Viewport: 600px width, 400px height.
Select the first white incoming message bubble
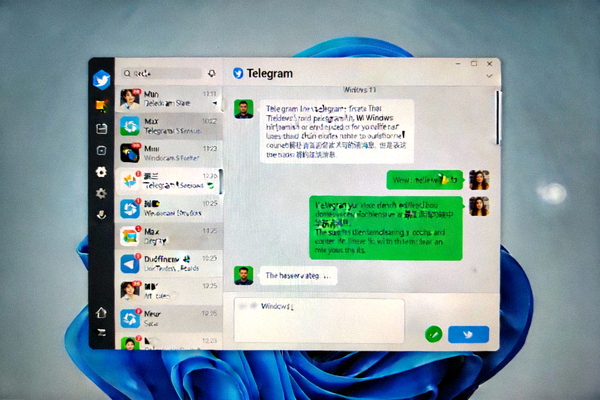pos(337,131)
